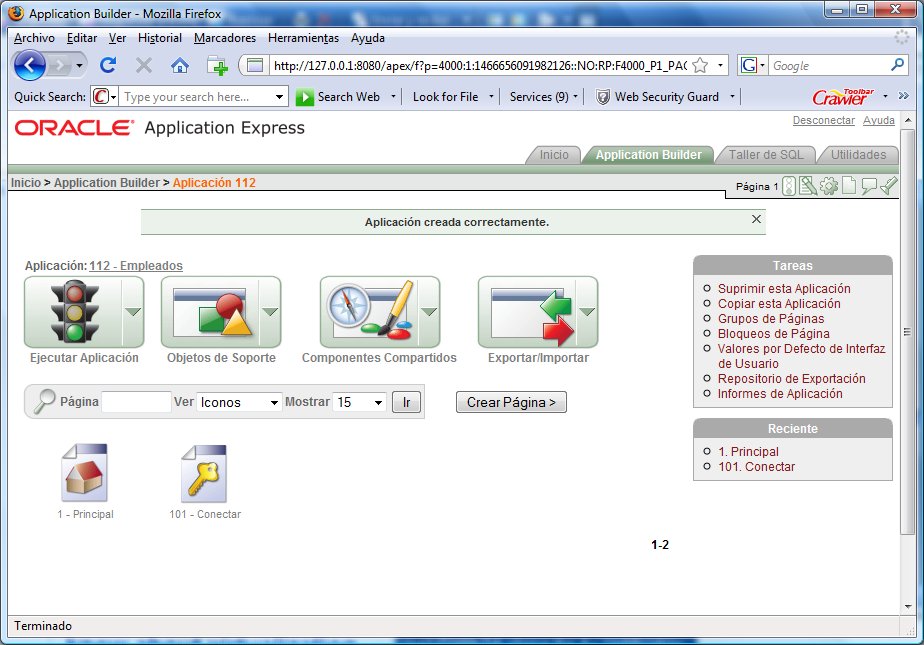Open the Marcadores menu

[225, 38]
